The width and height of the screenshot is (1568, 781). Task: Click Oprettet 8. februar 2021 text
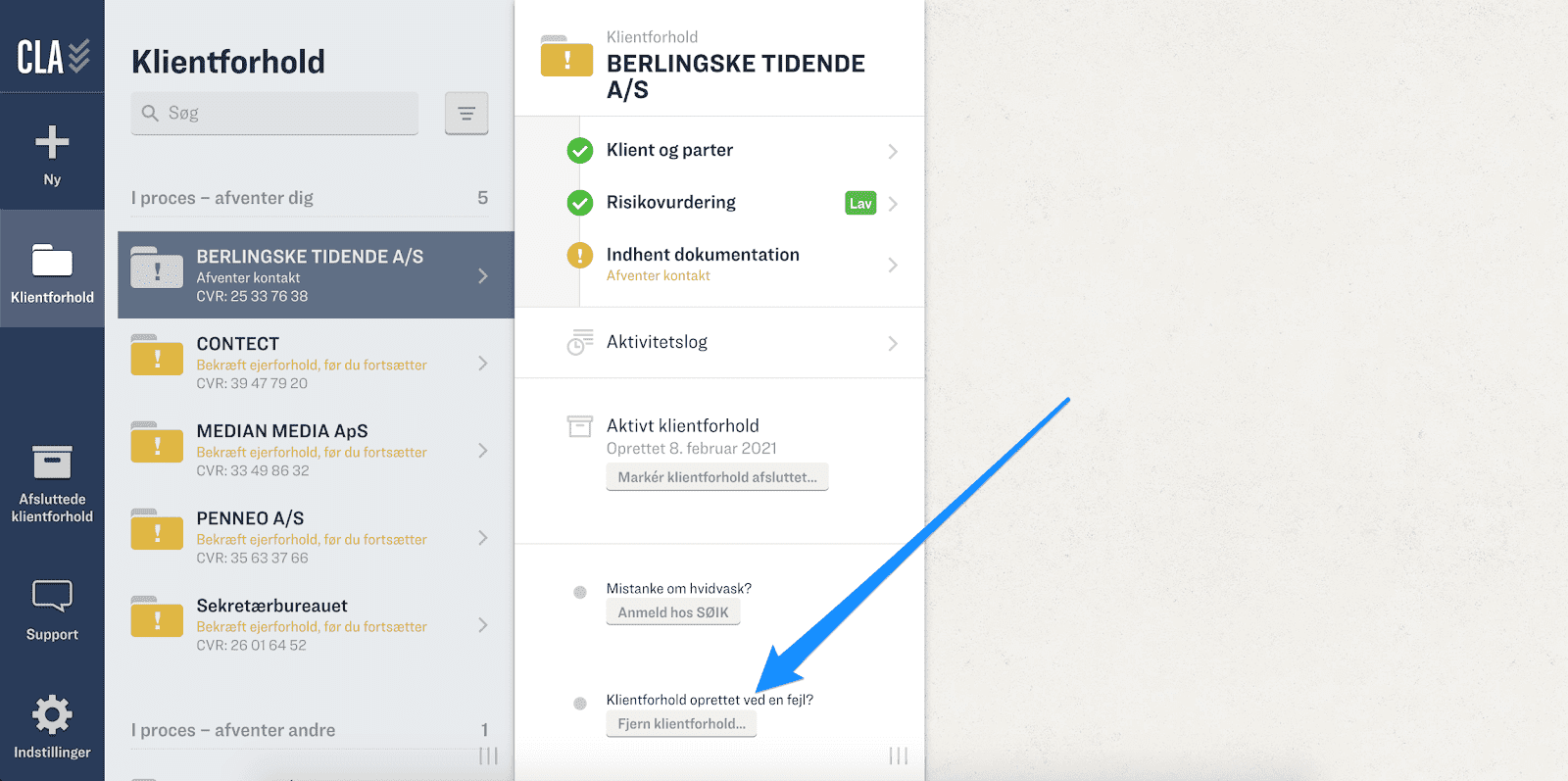692,448
